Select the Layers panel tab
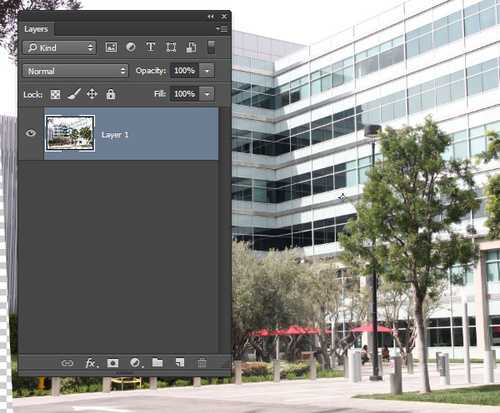This screenshot has height=413, width=500. click(36, 29)
